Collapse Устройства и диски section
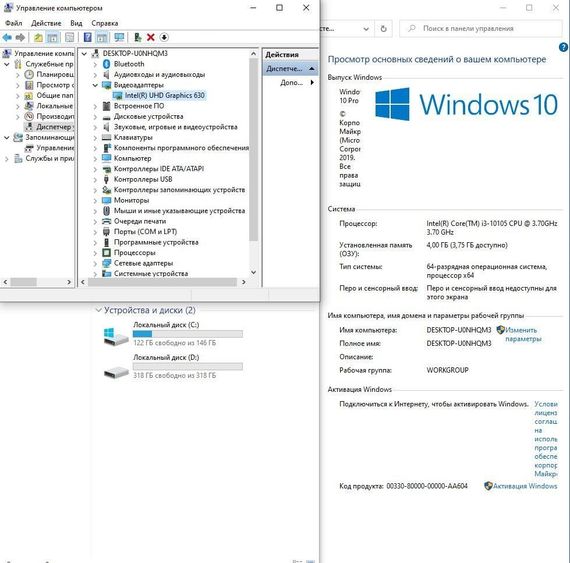 98,310
